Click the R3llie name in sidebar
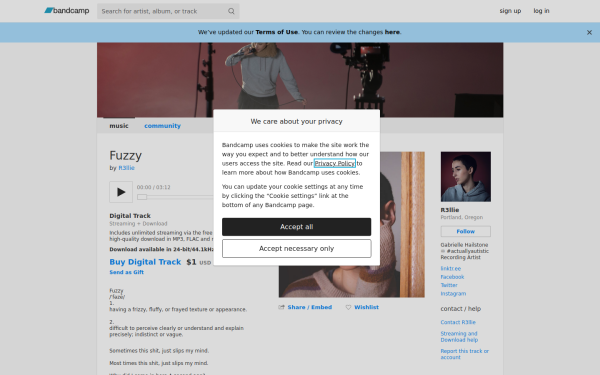Viewport: 600px width, 375px height. click(x=450, y=210)
